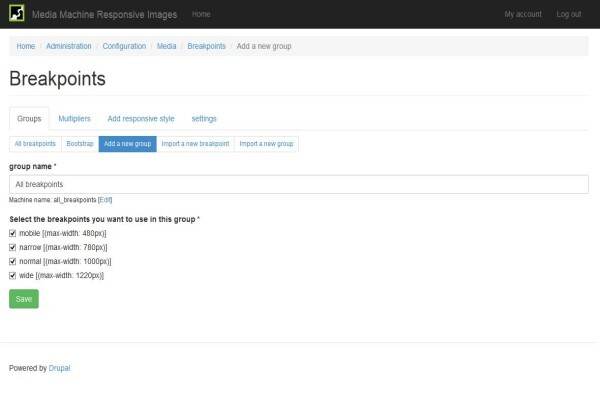The width and height of the screenshot is (600, 400).
Task: Click the Breakpoints page heading
Action: coord(57,79)
